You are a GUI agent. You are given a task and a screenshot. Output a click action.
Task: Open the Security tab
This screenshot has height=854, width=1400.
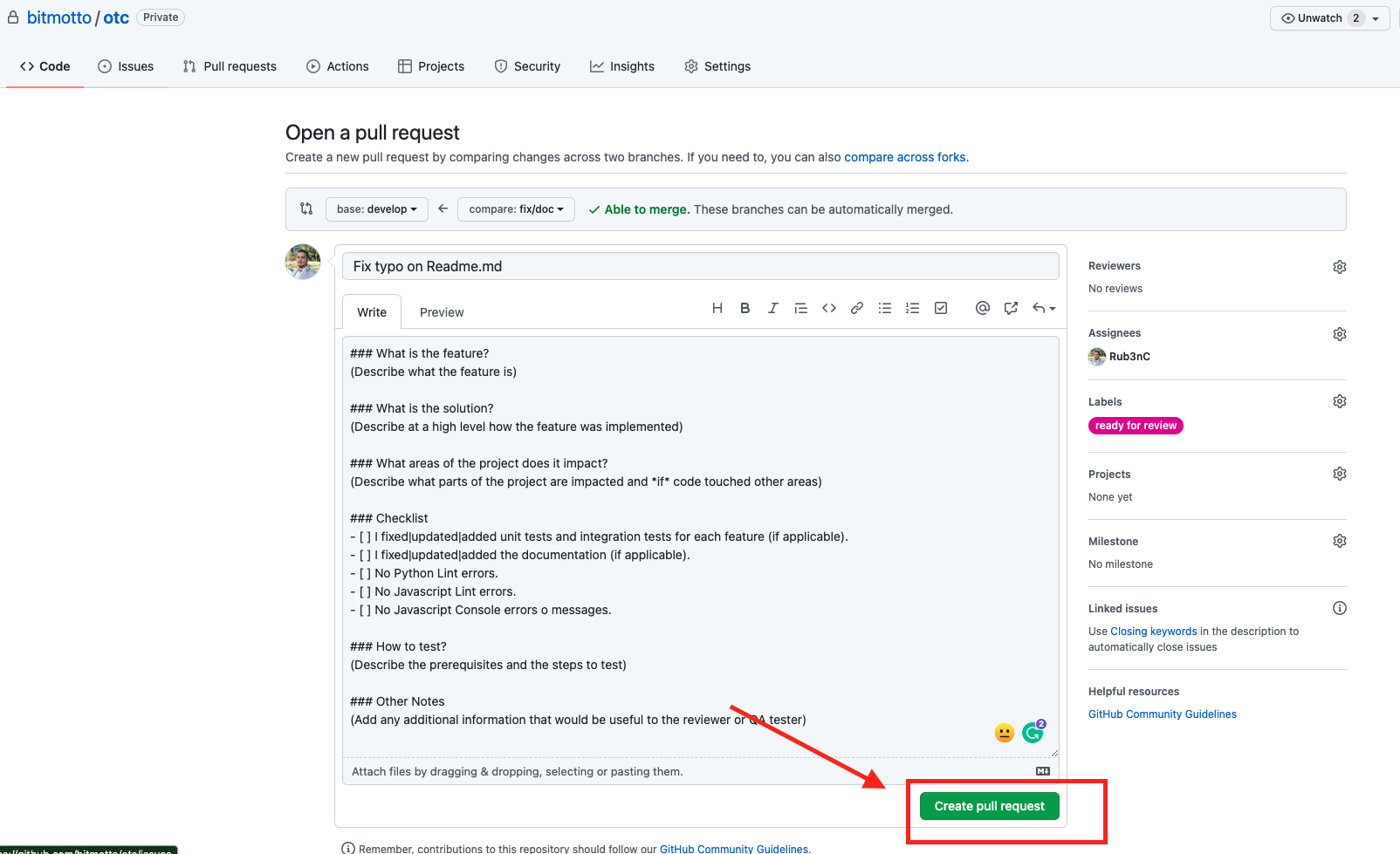[527, 66]
